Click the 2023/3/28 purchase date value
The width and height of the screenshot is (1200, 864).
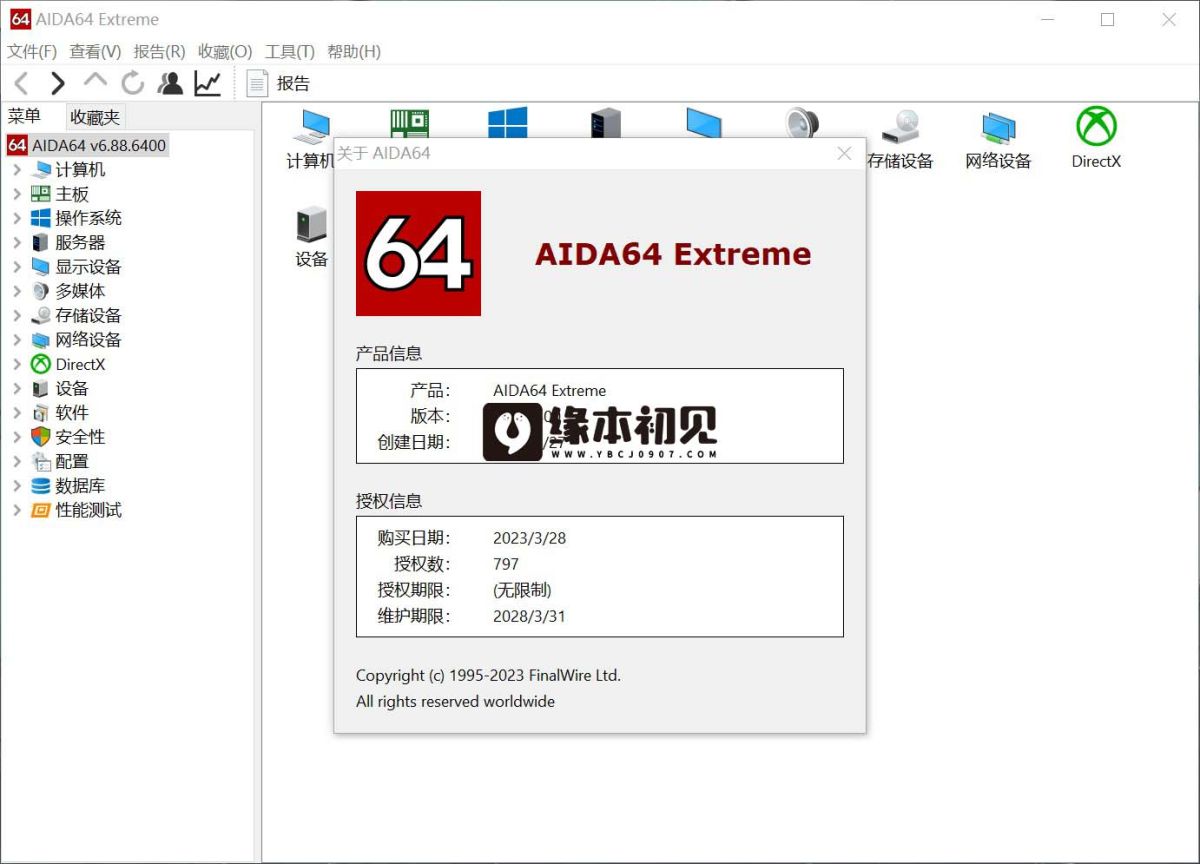pyautogui.click(x=529, y=538)
